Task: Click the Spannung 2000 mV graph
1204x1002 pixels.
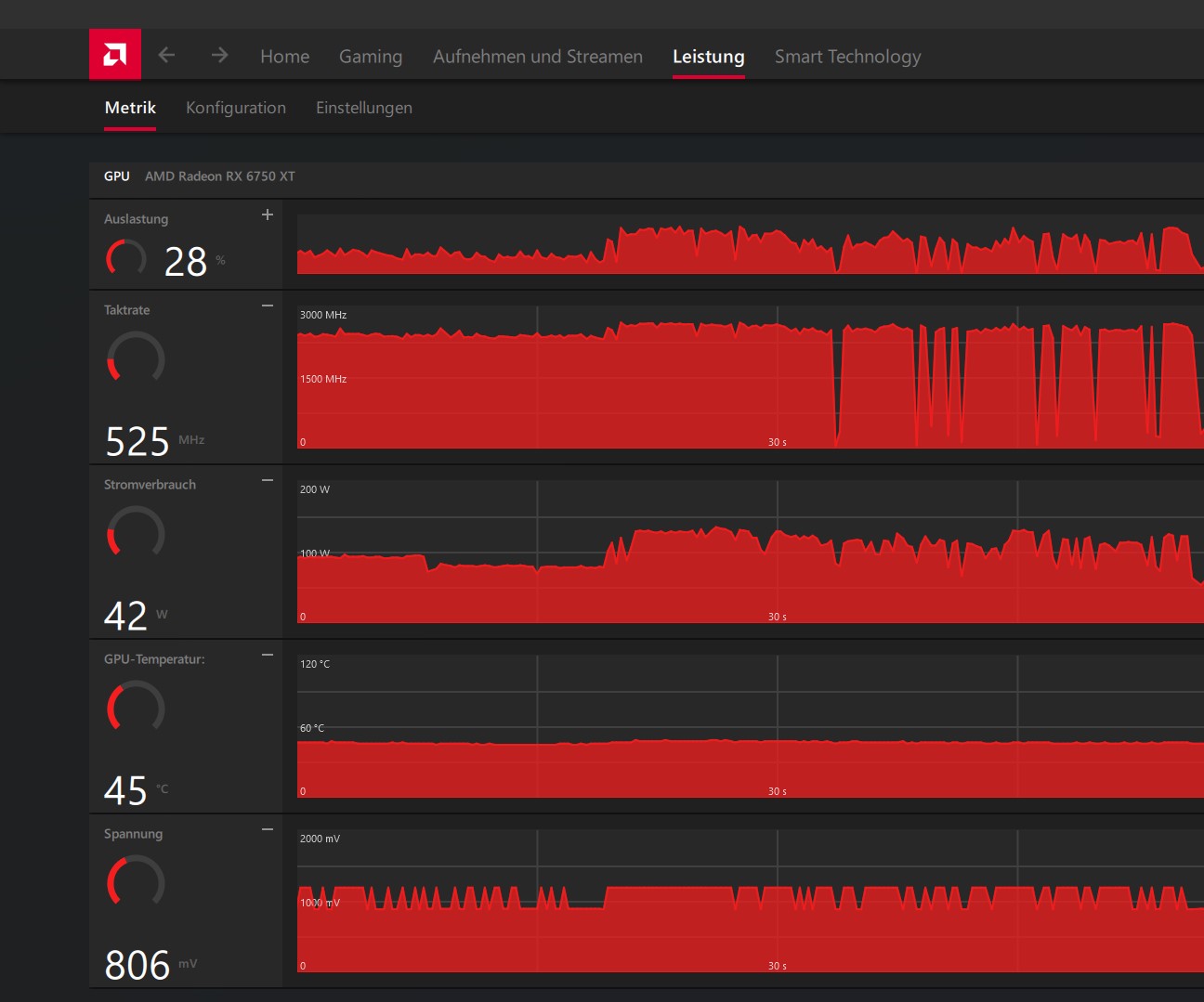Action: [x=751, y=901]
